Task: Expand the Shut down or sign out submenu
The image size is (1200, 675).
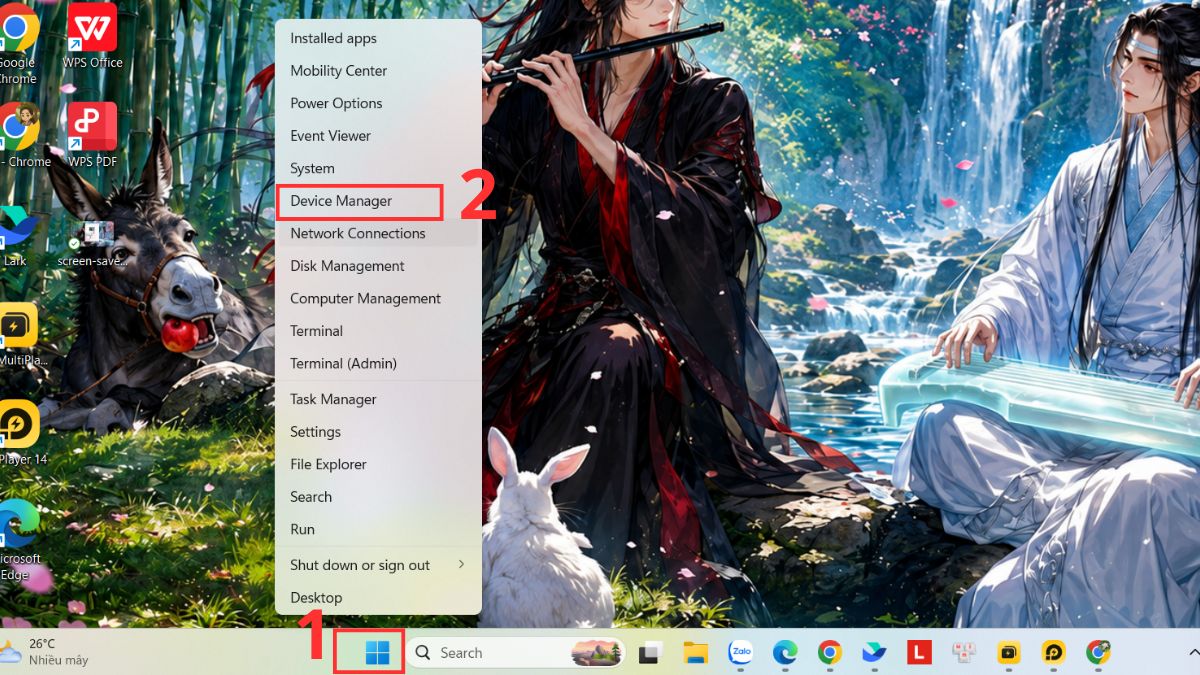Action: tap(378, 565)
